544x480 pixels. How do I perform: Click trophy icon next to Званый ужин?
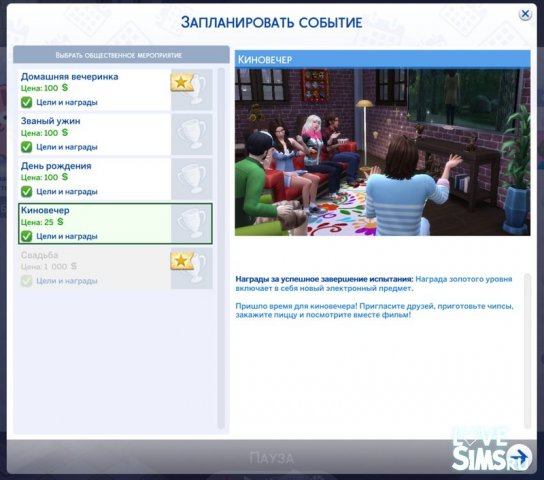[192, 134]
